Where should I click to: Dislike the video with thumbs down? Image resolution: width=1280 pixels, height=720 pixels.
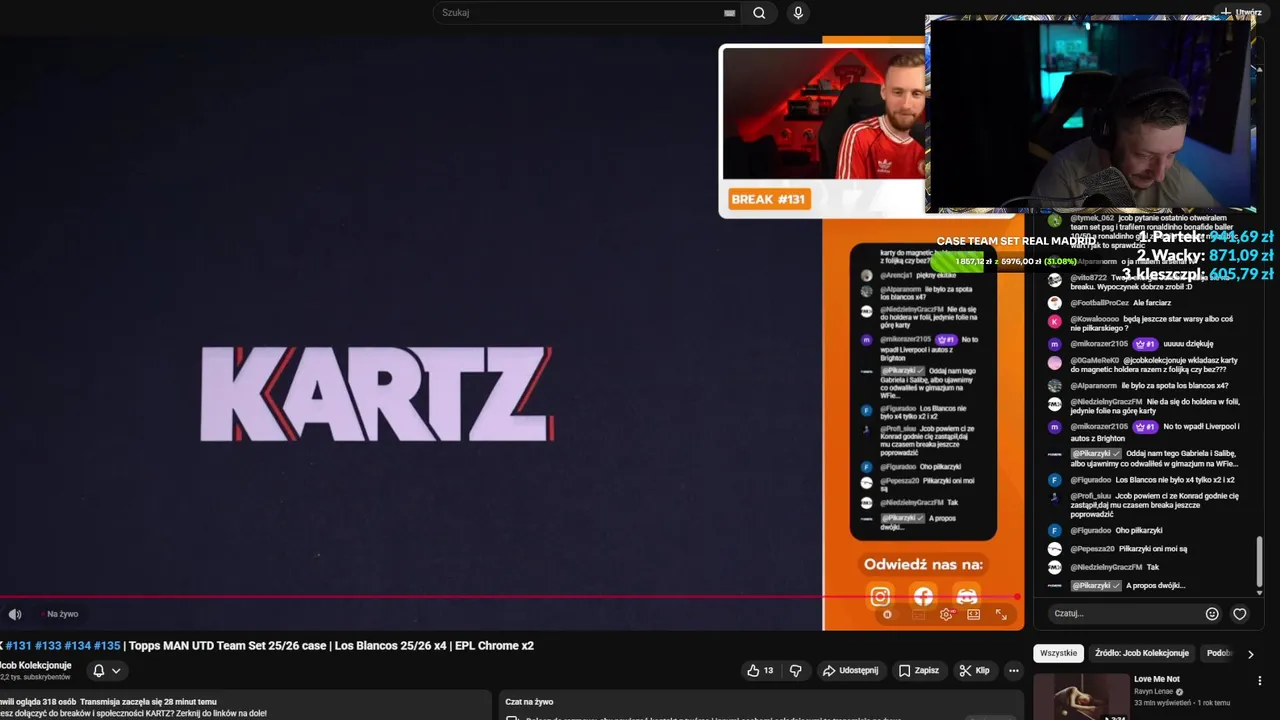pyautogui.click(x=796, y=670)
